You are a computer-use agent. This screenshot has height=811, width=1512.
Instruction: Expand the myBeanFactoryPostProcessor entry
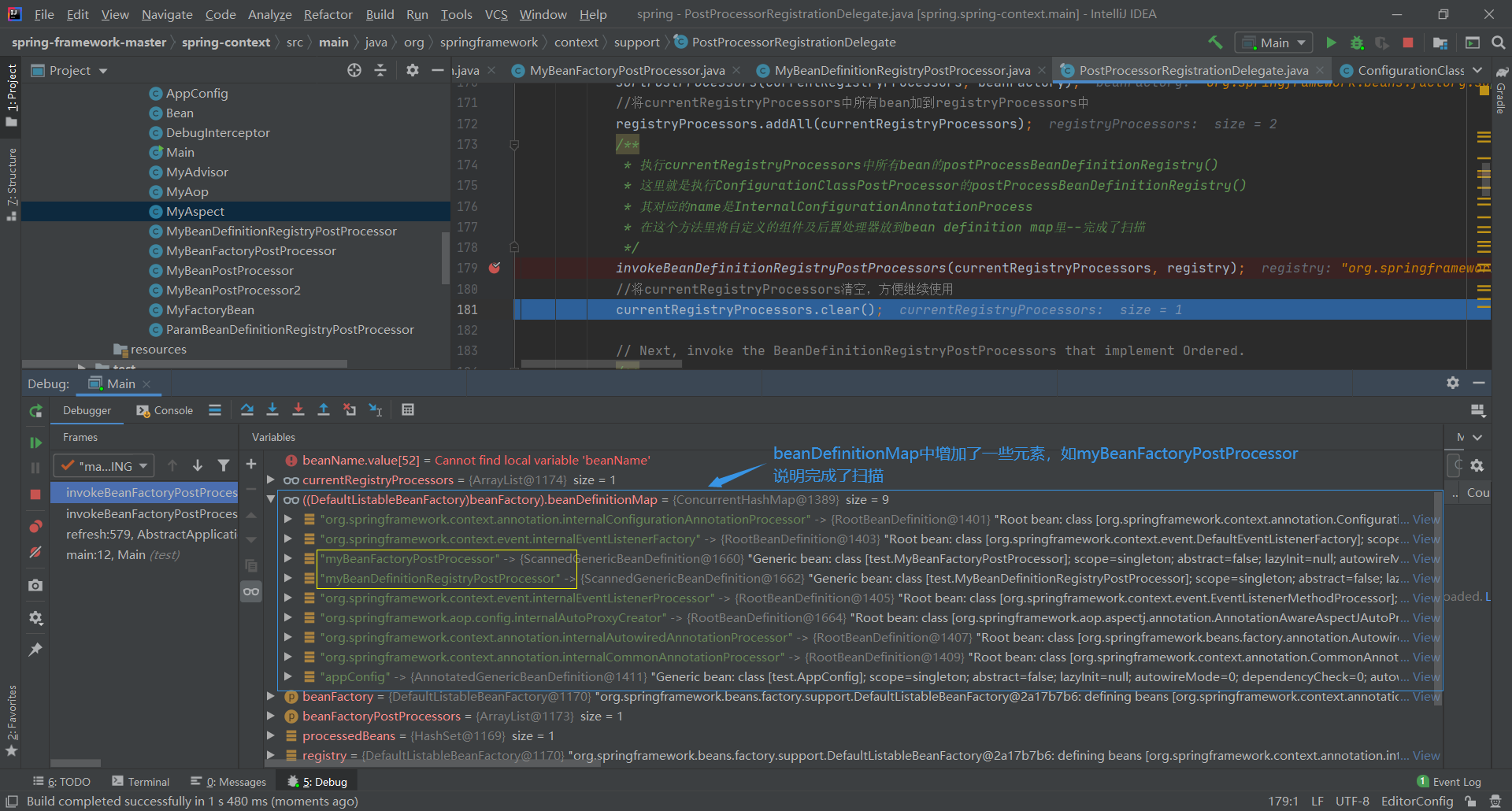[x=288, y=558]
